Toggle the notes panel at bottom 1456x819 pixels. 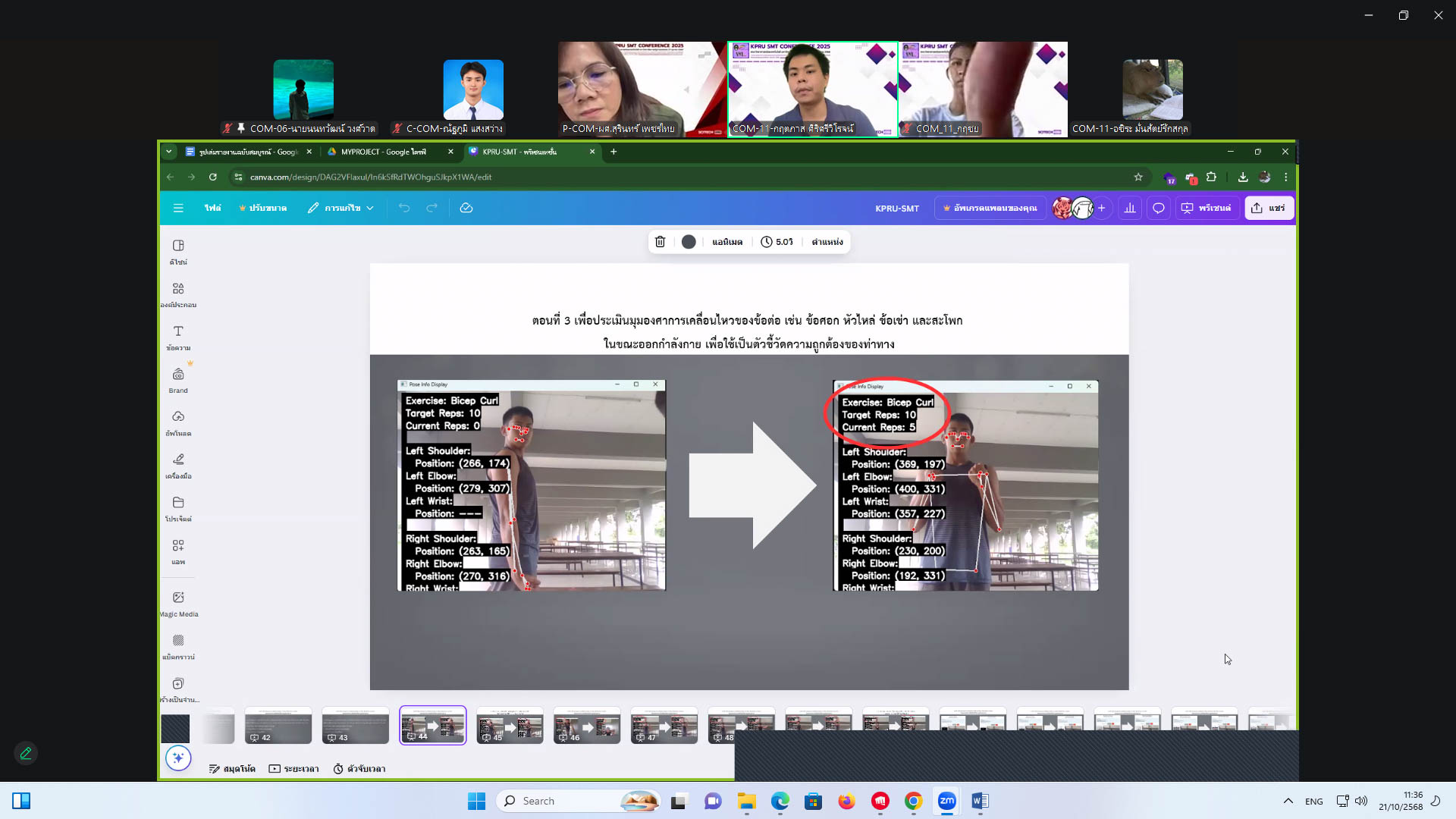click(x=232, y=769)
